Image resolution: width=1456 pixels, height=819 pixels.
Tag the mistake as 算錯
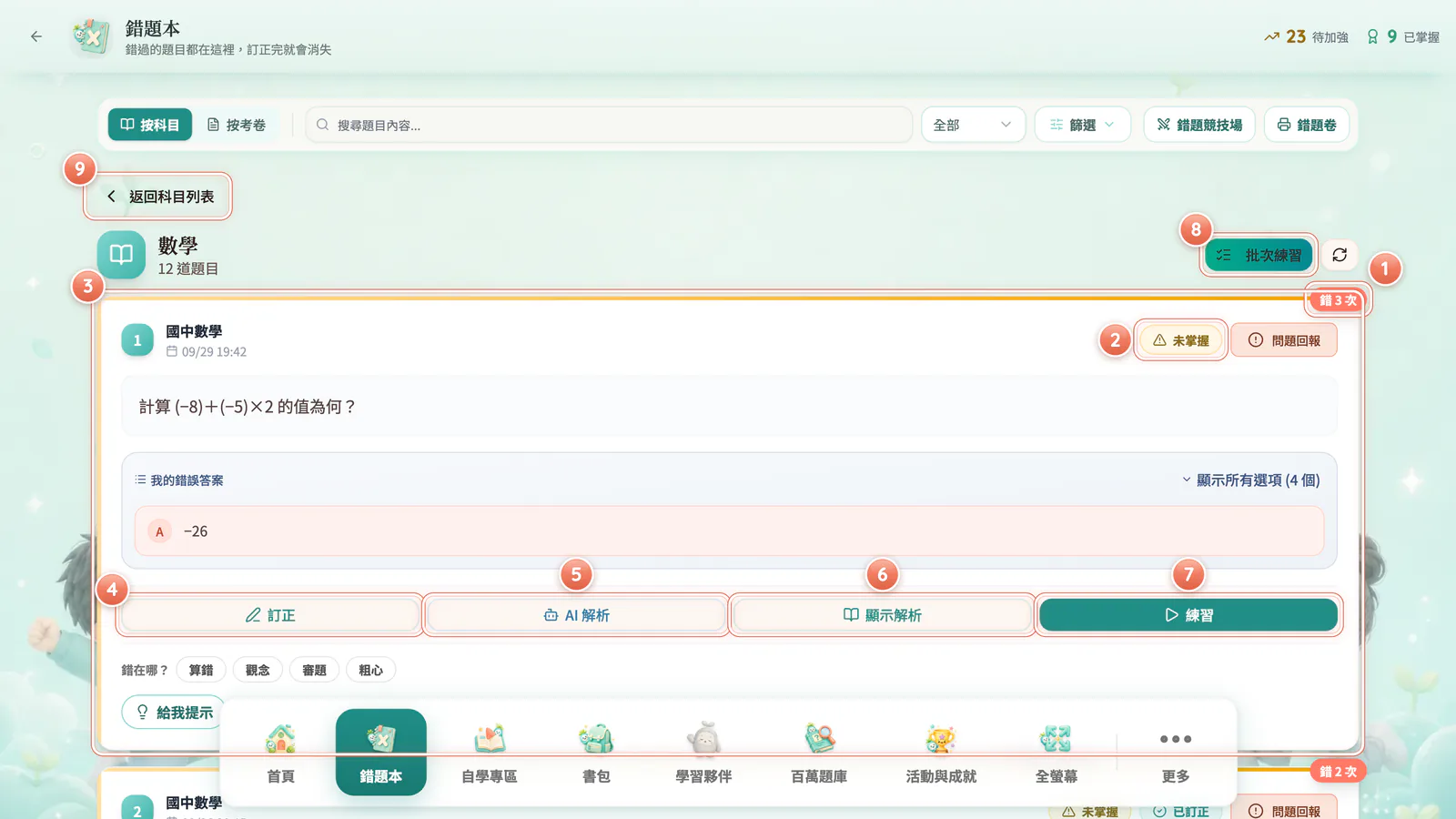(x=201, y=670)
